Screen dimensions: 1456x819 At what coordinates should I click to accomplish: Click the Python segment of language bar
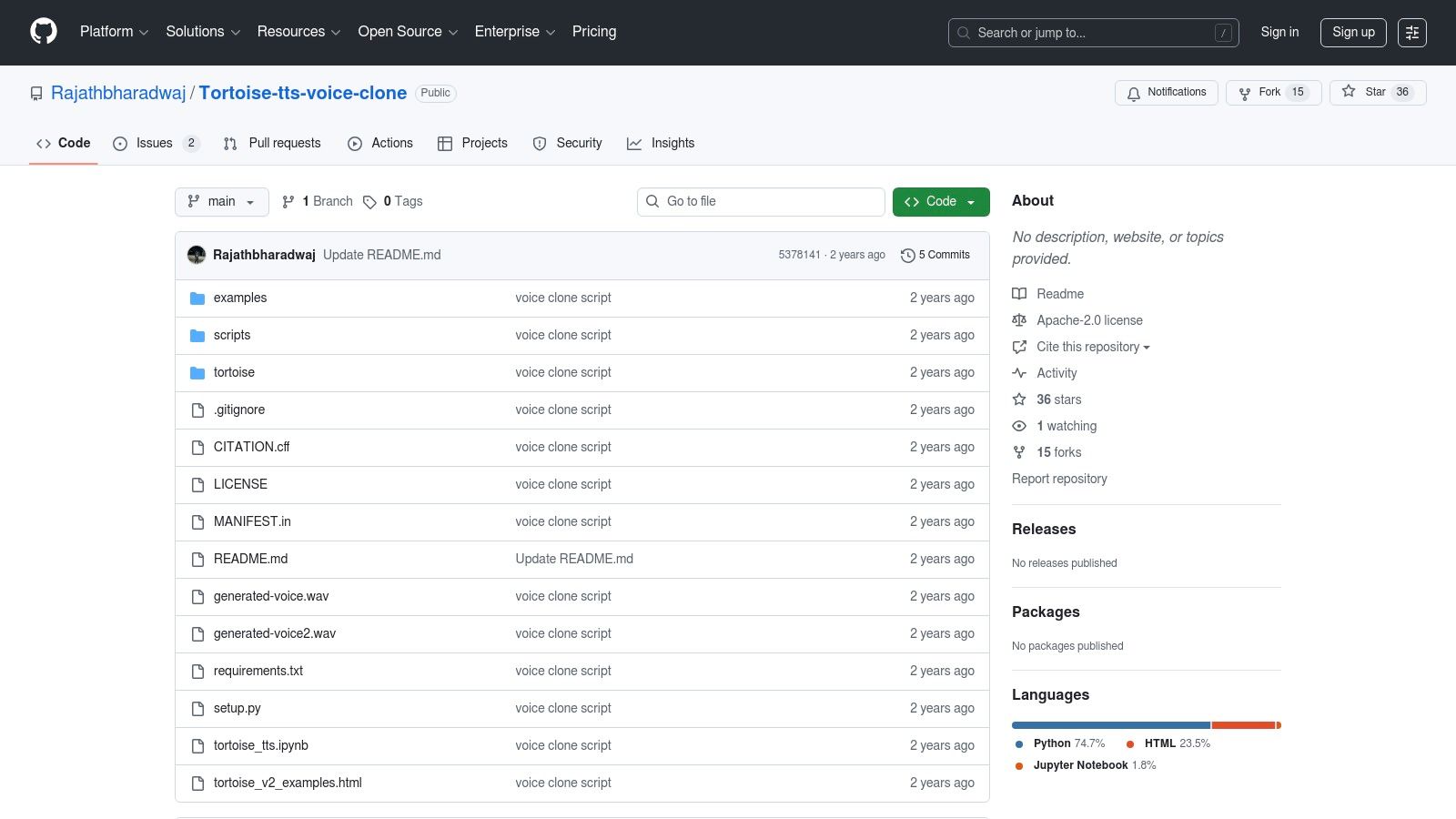(1110, 725)
